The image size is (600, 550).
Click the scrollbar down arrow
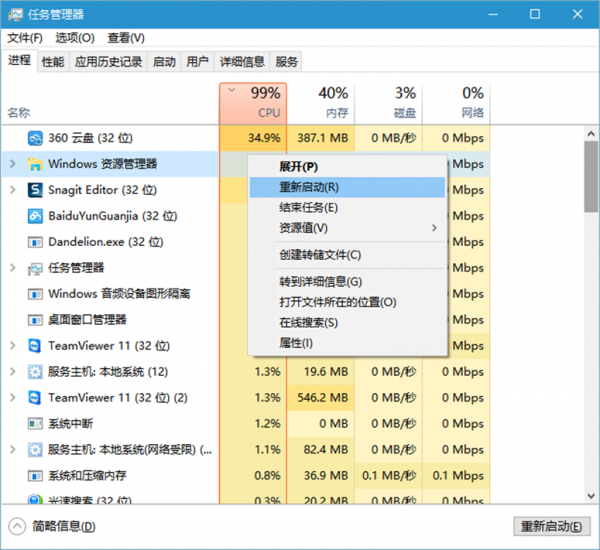[x=591, y=496]
